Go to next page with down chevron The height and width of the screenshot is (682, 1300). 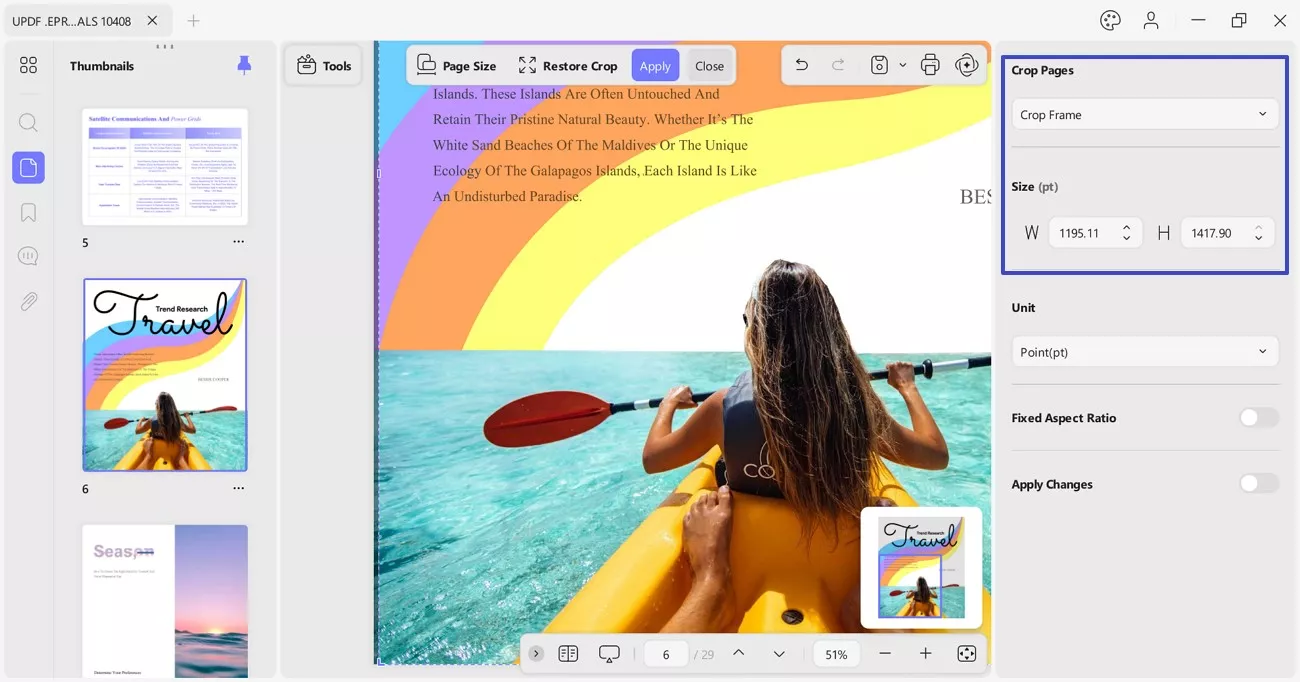[779, 653]
